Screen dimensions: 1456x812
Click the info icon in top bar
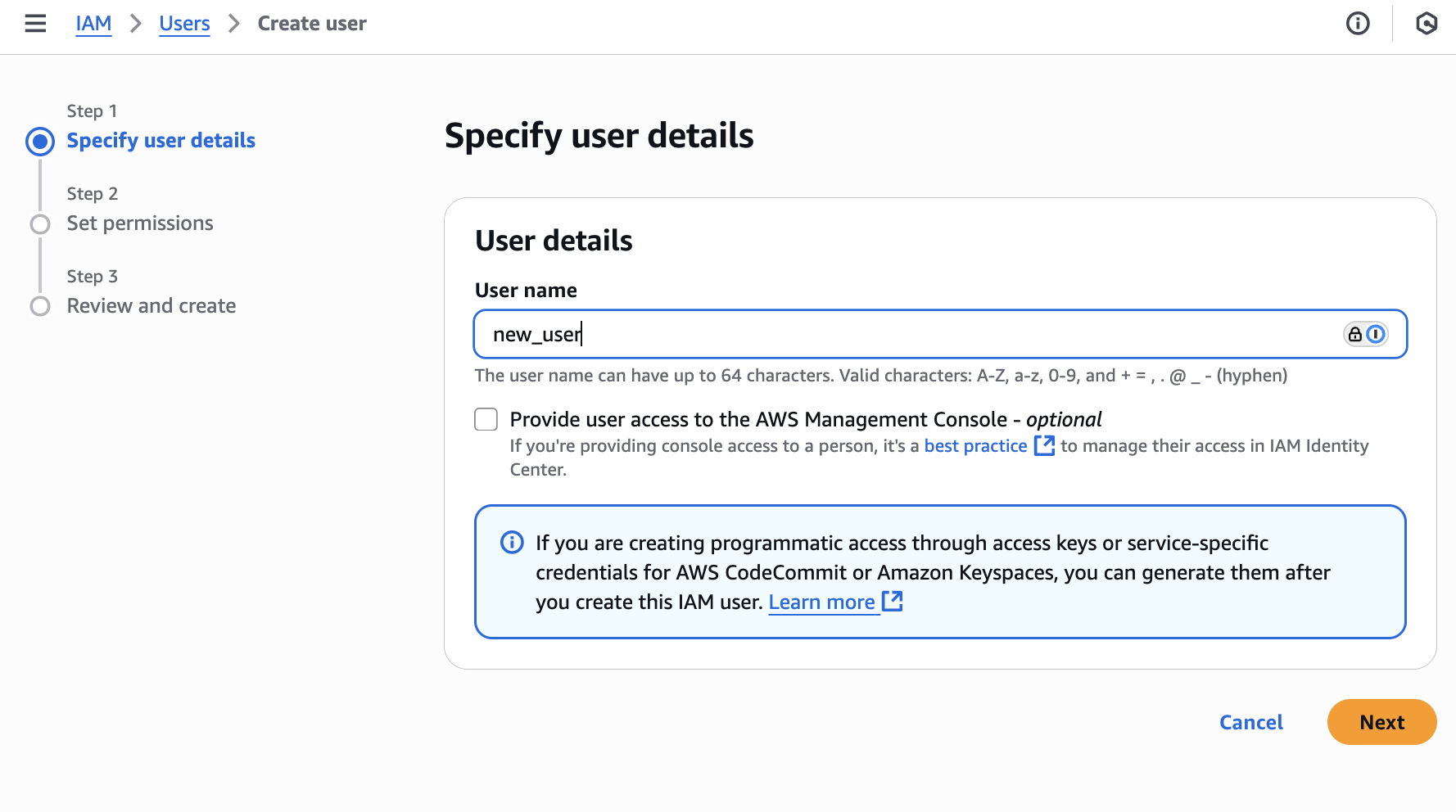tap(1358, 24)
